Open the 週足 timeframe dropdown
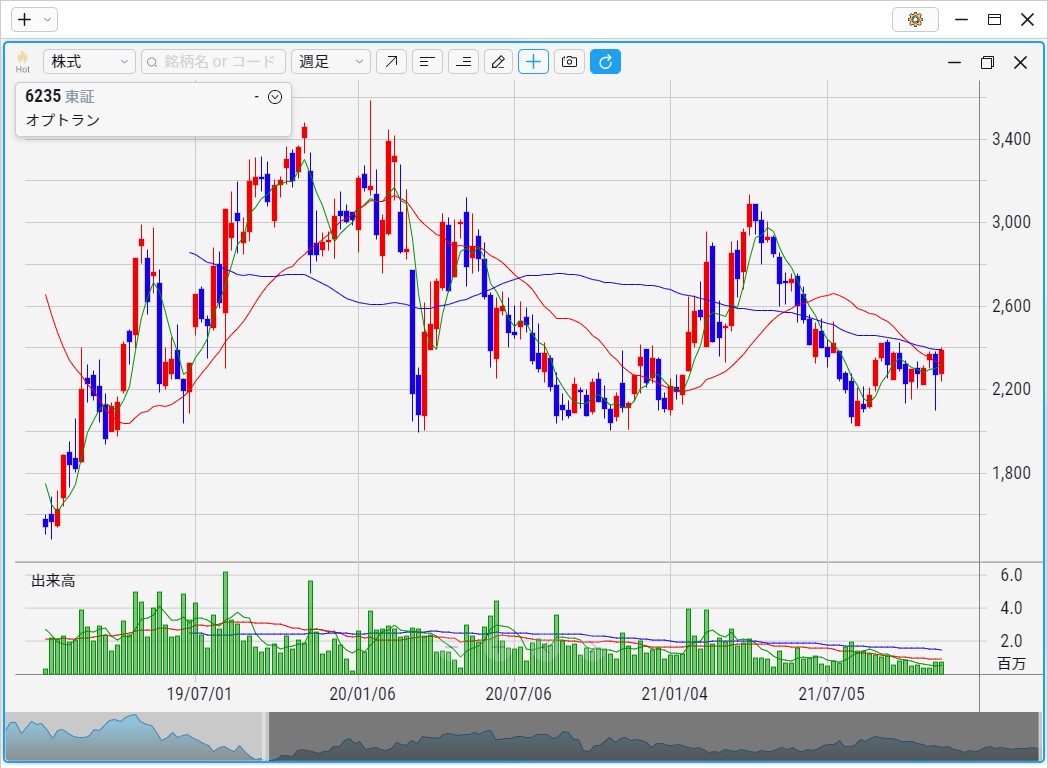Viewport: 1048px width, 768px height. coord(331,61)
